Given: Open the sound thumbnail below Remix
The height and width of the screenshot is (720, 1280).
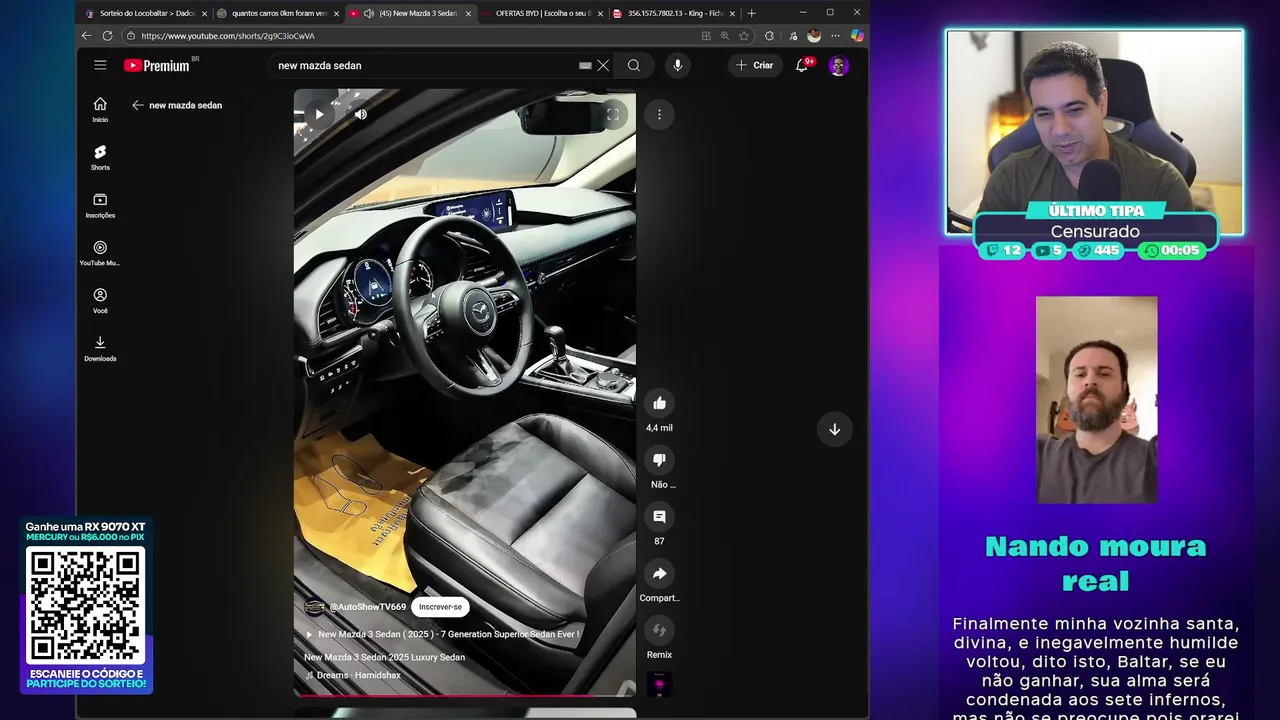Looking at the screenshot, I should pos(659,685).
